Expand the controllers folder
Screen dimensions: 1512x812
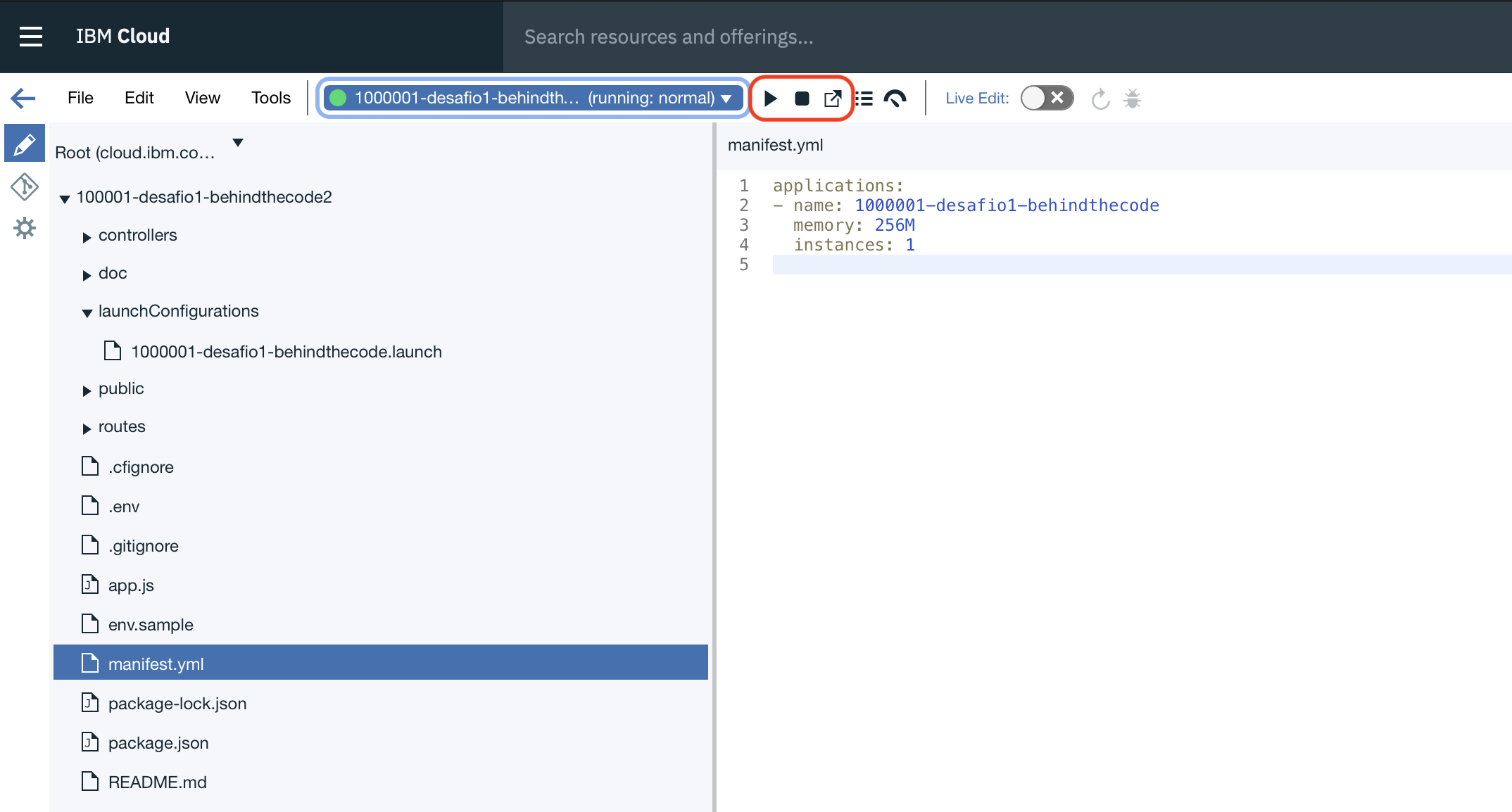click(x=87, y=237)
